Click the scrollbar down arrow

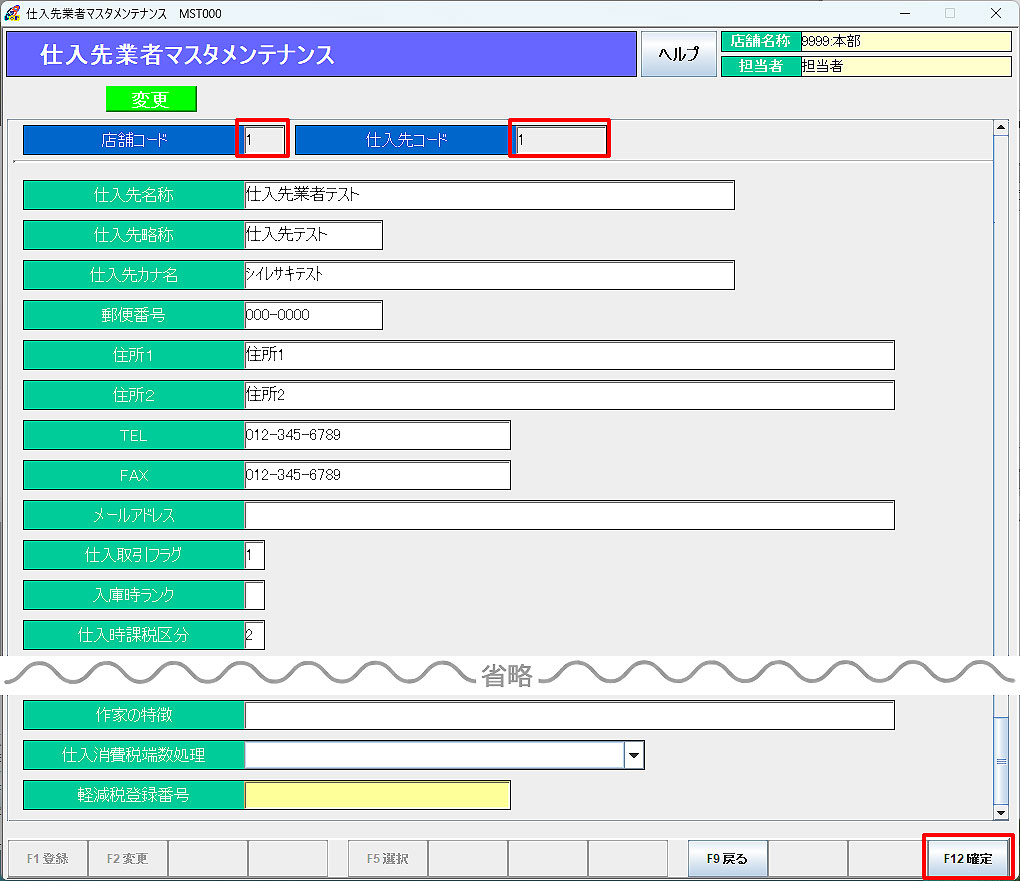(x=1001, y=813)
